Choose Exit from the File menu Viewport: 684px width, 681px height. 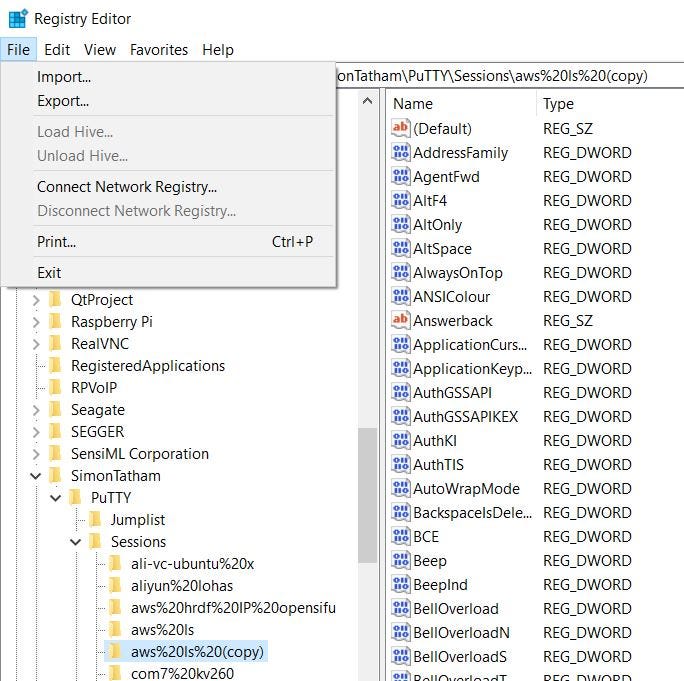(x=169, y=273)
